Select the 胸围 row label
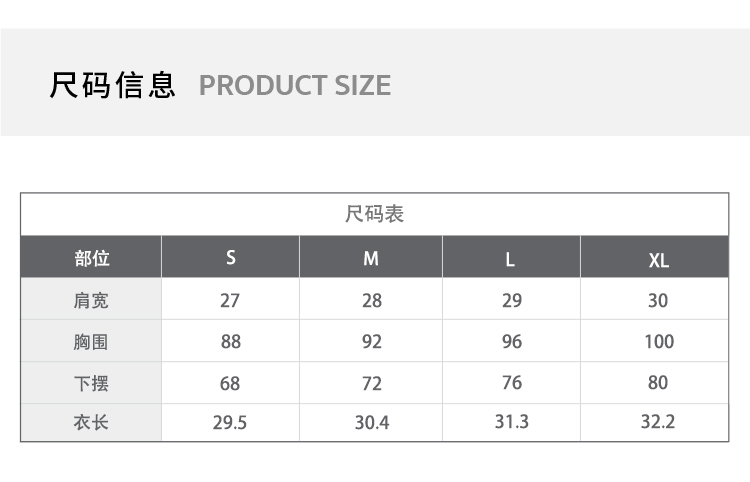This screenshot has height=482, width=750. [91, 342]
